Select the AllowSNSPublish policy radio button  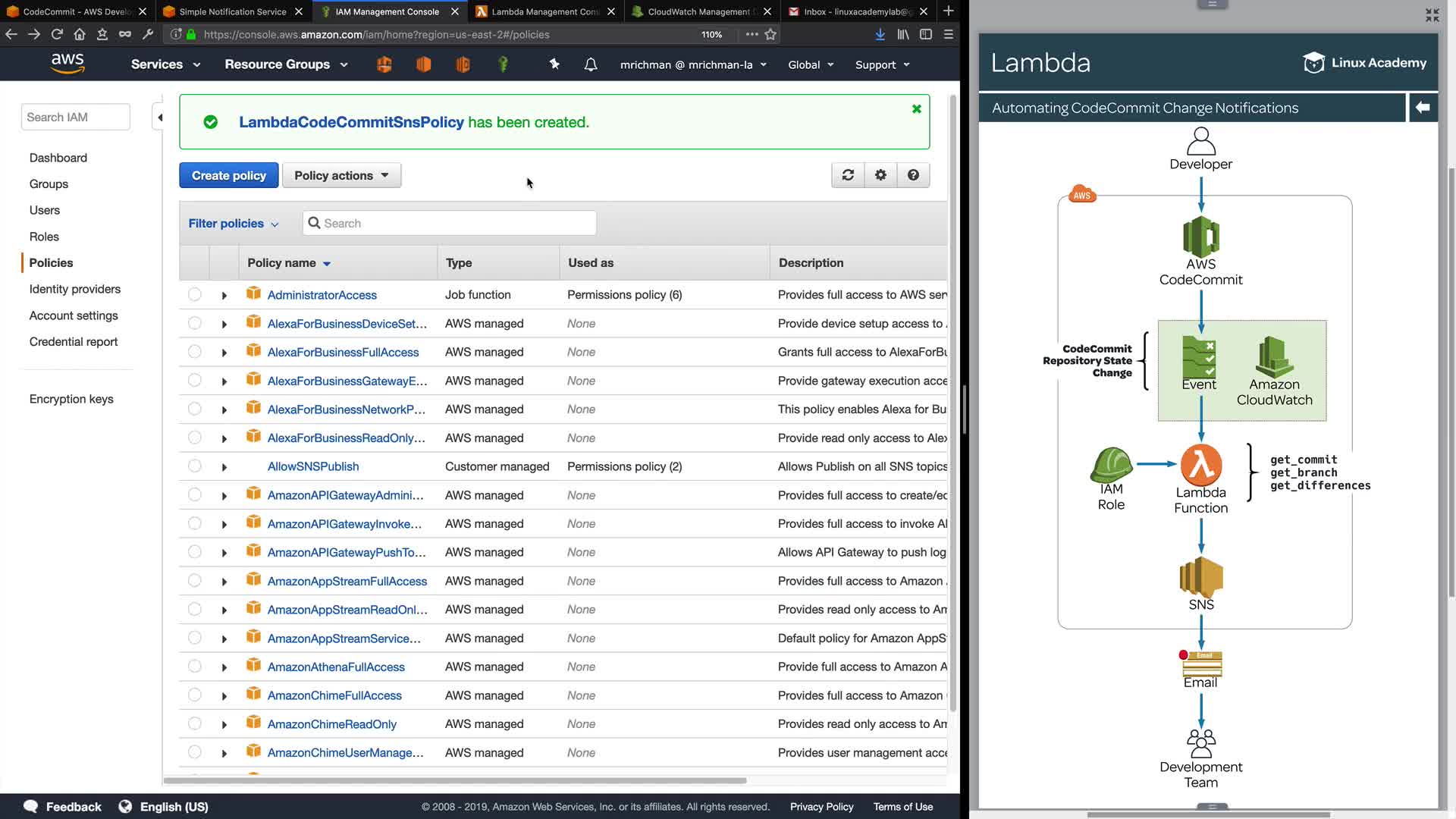pyautogui.click(x=195, y=466)
